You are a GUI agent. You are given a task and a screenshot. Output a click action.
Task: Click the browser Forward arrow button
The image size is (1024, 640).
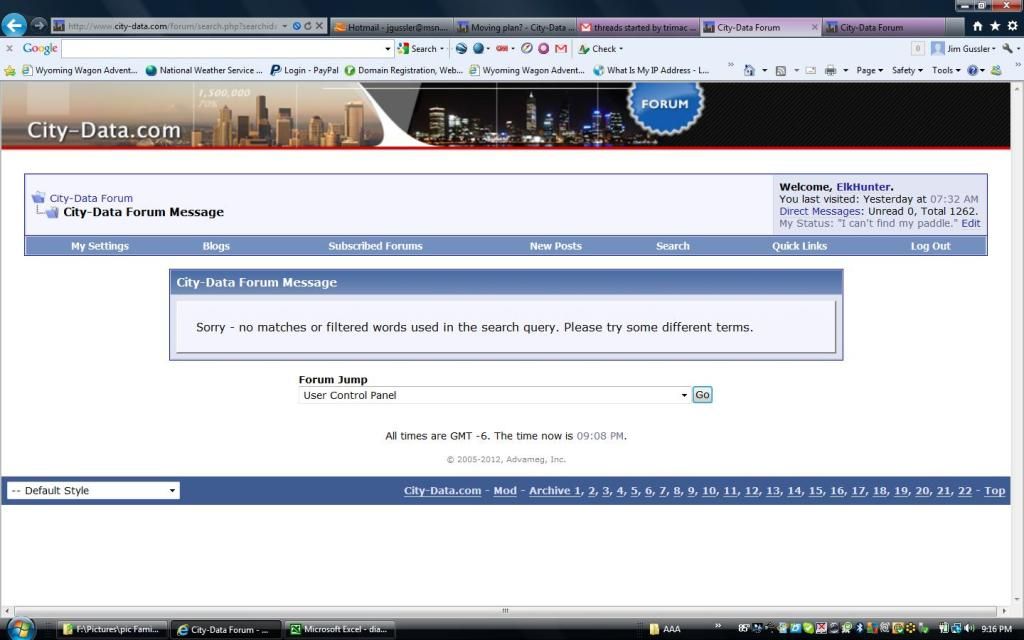click(x=39, y=25)
